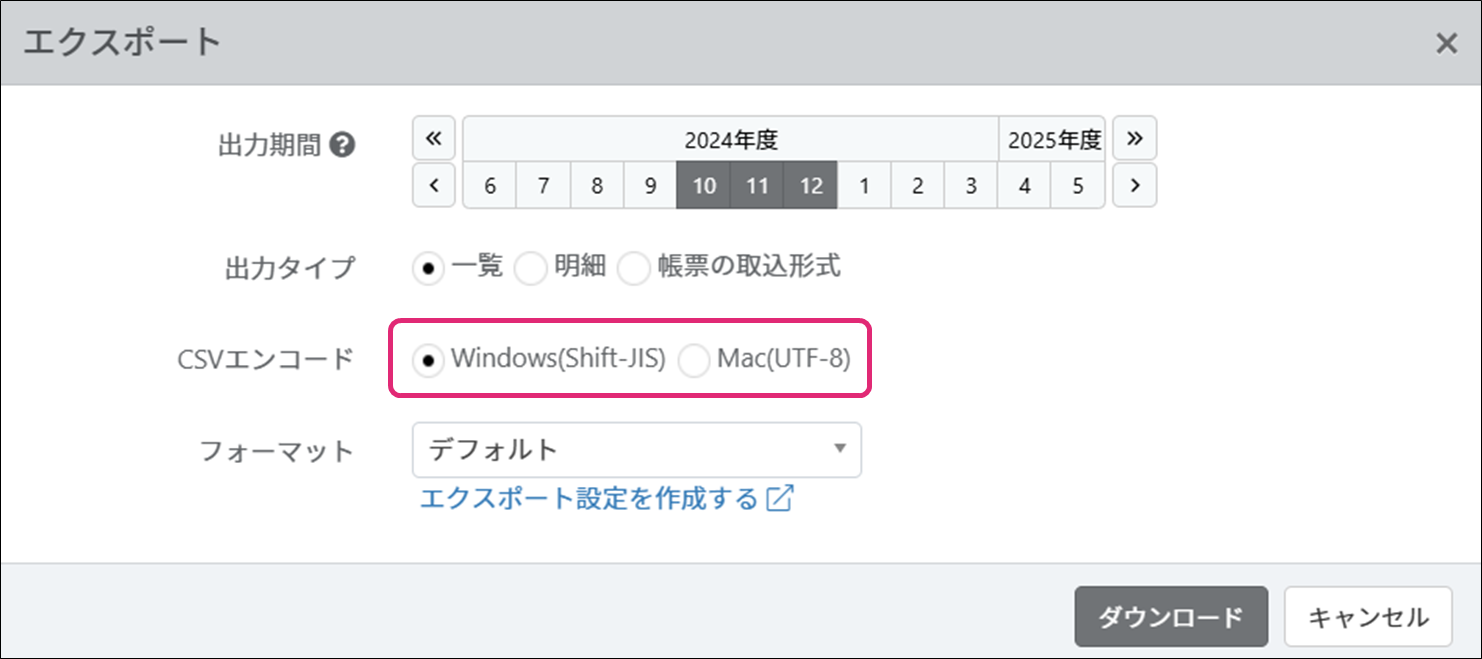
Task: Select Mac(UTF-8) CSV encoding
Action: click(694, 361)
